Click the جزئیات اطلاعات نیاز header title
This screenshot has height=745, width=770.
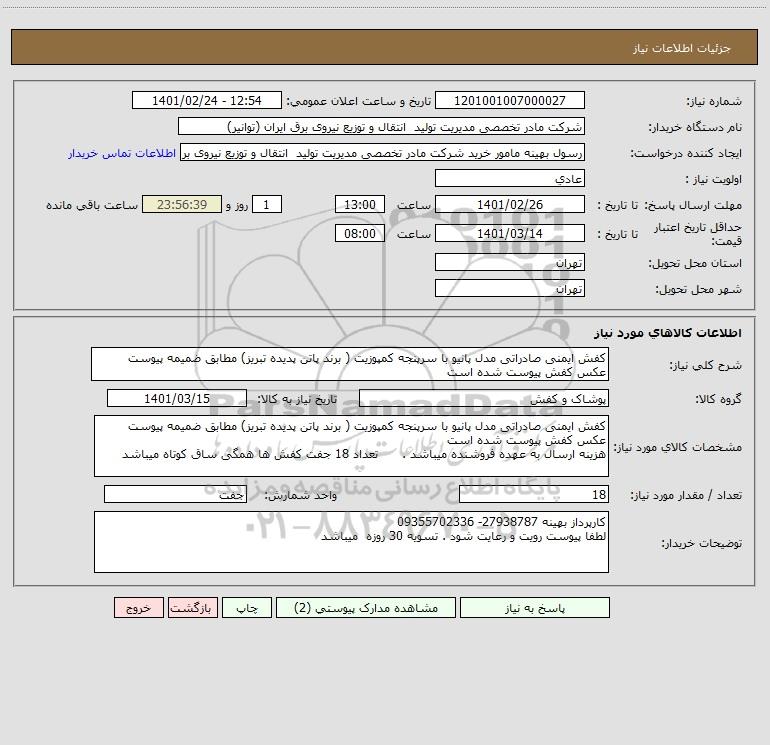[x=682, y=48]
